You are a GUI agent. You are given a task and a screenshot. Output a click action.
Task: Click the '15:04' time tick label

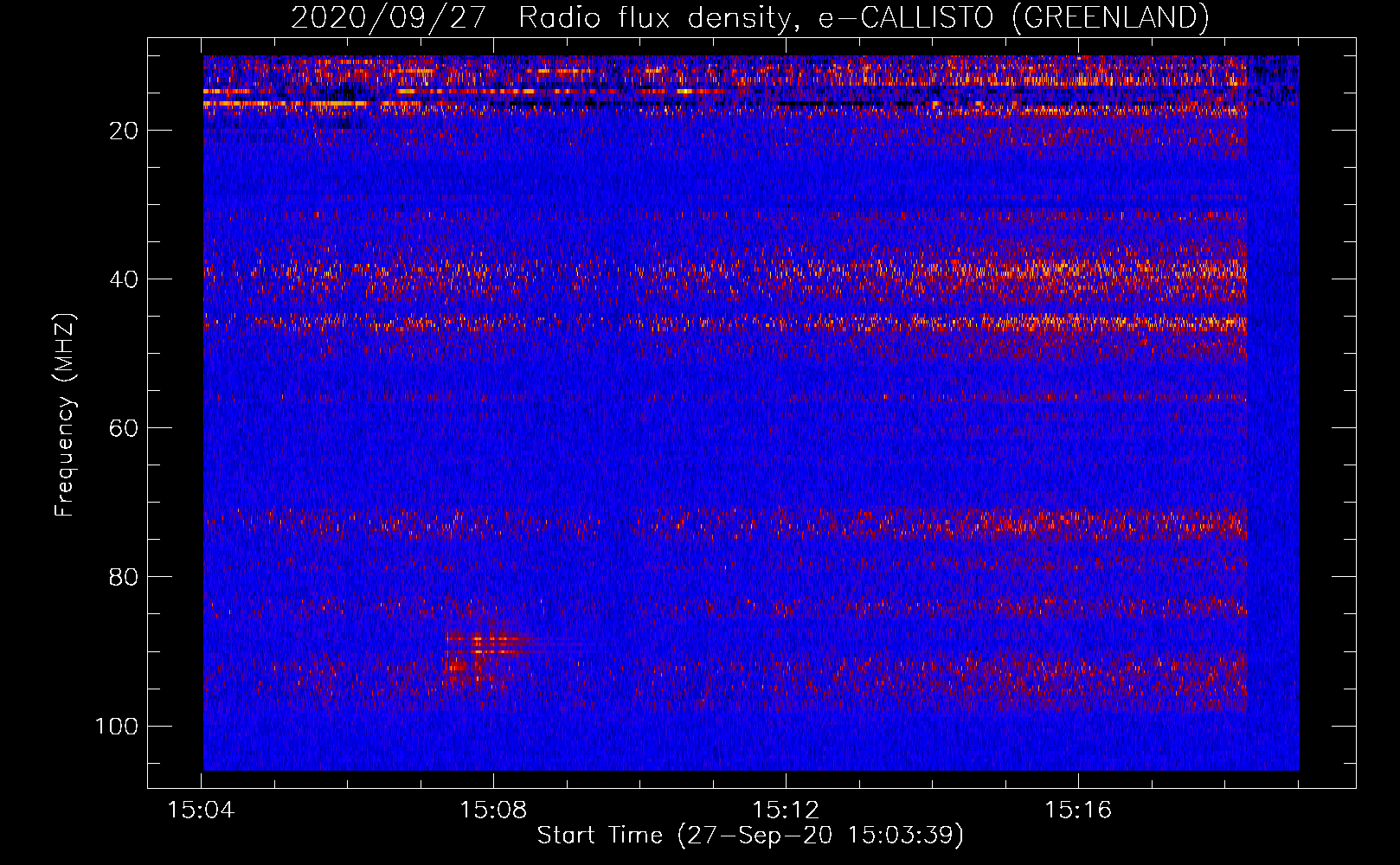(201, 811)
